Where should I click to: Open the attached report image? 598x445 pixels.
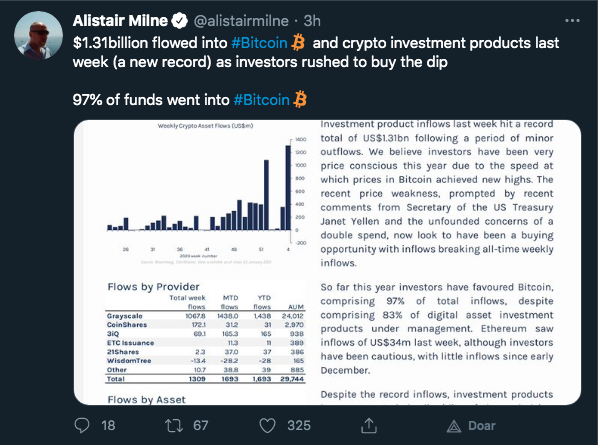click(327, 262)
